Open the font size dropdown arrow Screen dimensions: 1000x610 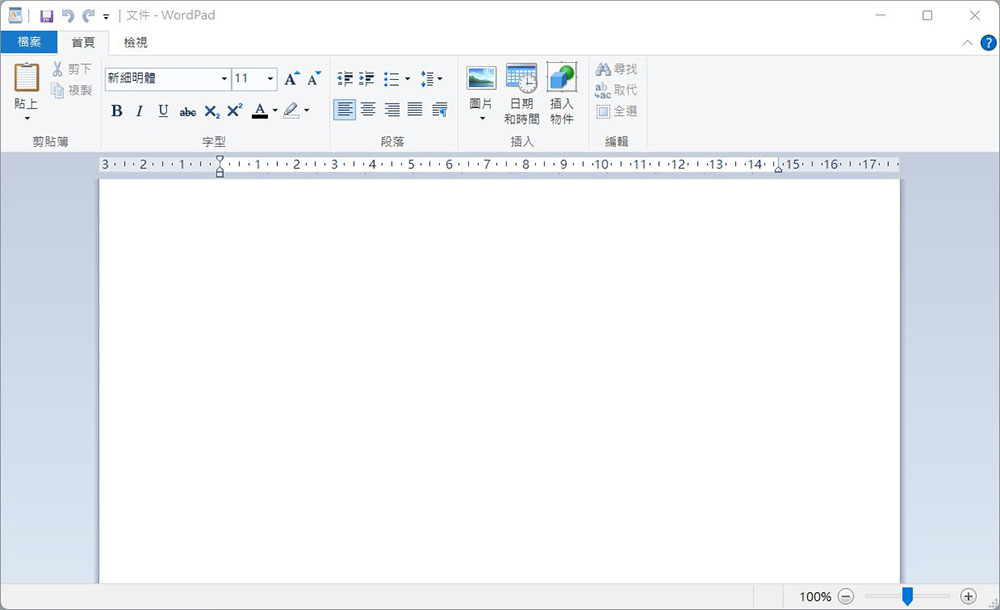click(270, 78)
